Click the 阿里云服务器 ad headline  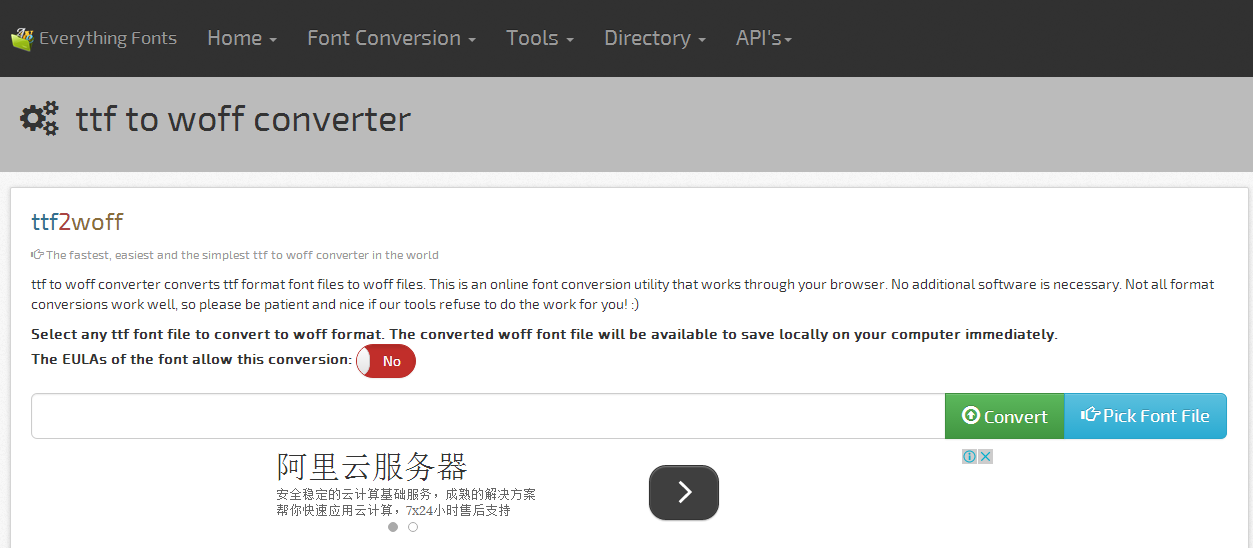372,467
